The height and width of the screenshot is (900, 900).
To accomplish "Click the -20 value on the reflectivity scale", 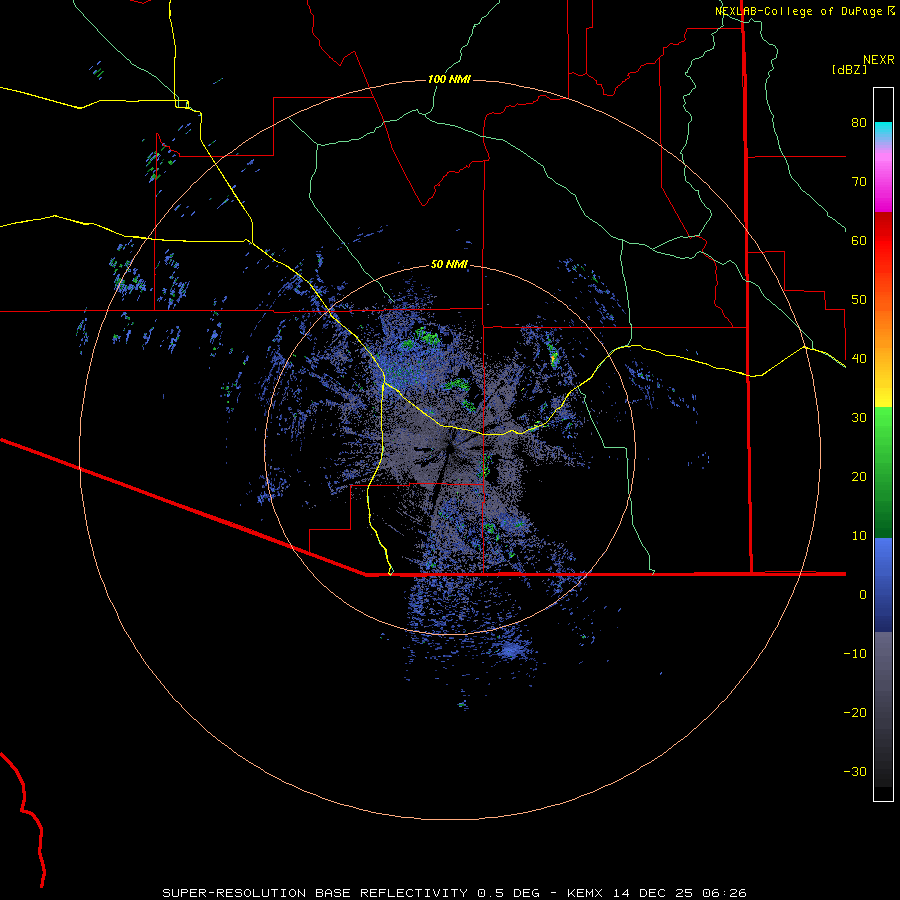I will (855, 713).
